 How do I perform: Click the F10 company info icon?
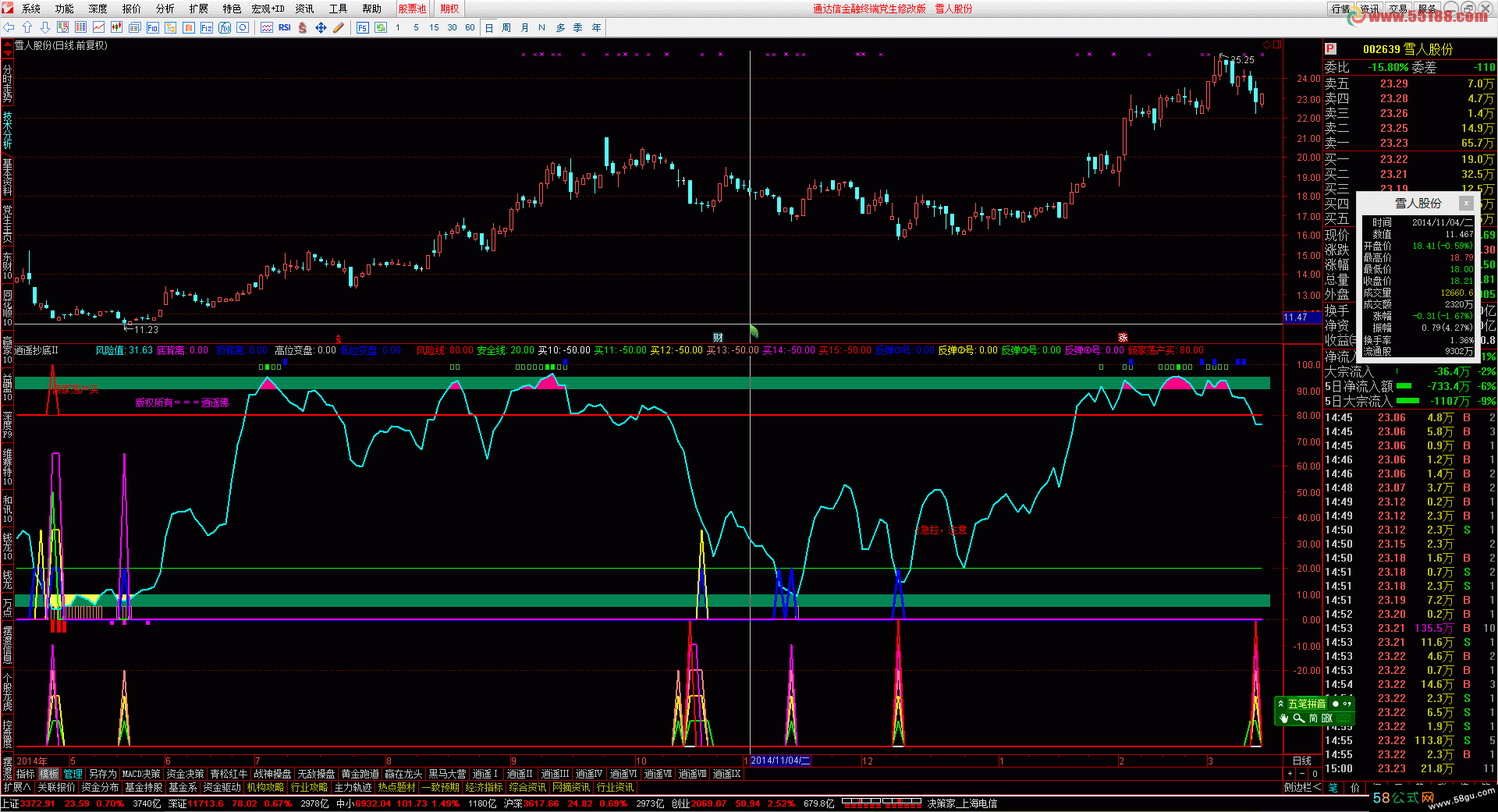153,27
